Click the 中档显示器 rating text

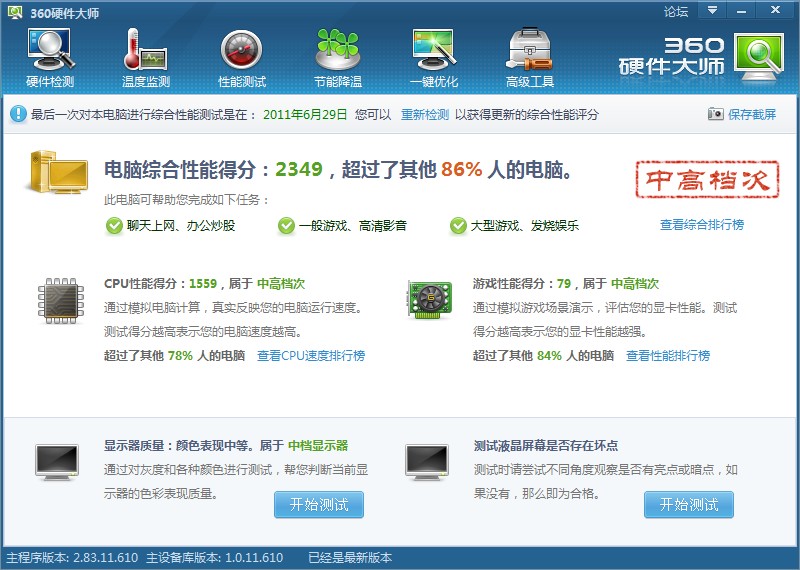tap(318, 445)
